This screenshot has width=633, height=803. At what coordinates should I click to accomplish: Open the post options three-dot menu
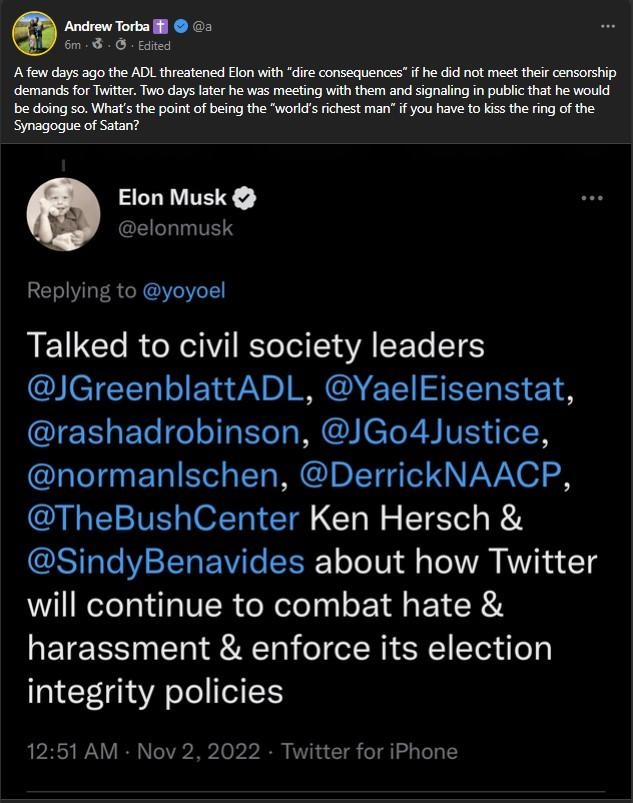[x=607, y=25]
